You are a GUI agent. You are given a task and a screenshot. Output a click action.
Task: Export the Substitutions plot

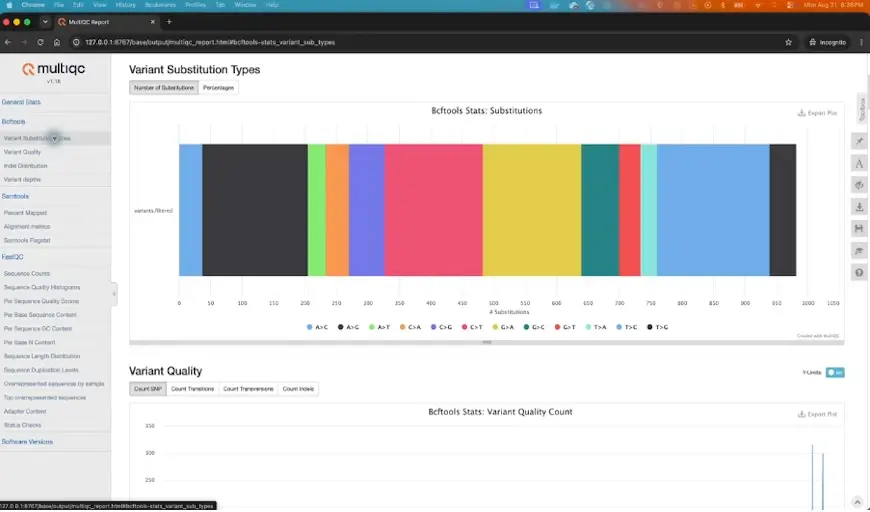817,113
